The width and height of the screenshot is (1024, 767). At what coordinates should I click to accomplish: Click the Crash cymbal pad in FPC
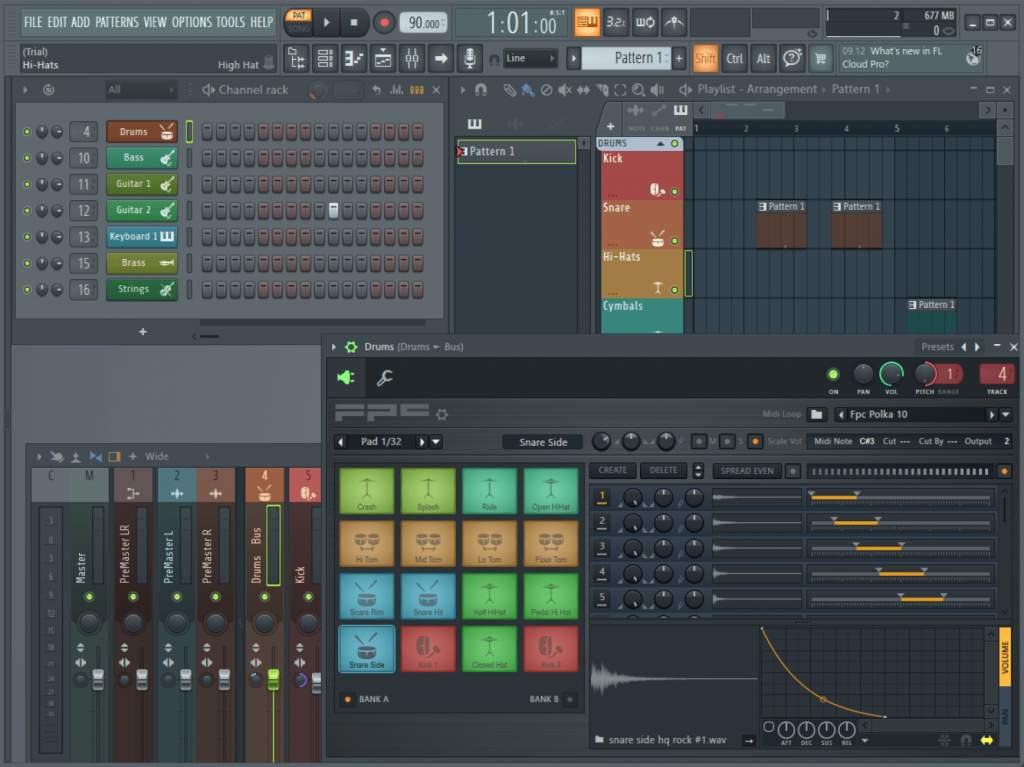coord(367,491)
